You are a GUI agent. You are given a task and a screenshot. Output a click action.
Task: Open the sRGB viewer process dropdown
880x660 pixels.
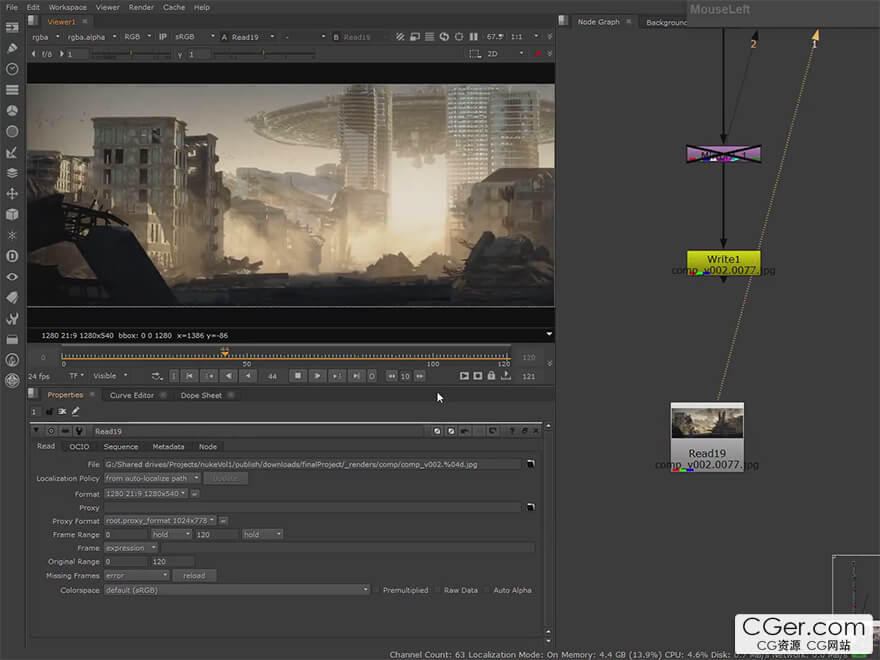click(194, 37)
